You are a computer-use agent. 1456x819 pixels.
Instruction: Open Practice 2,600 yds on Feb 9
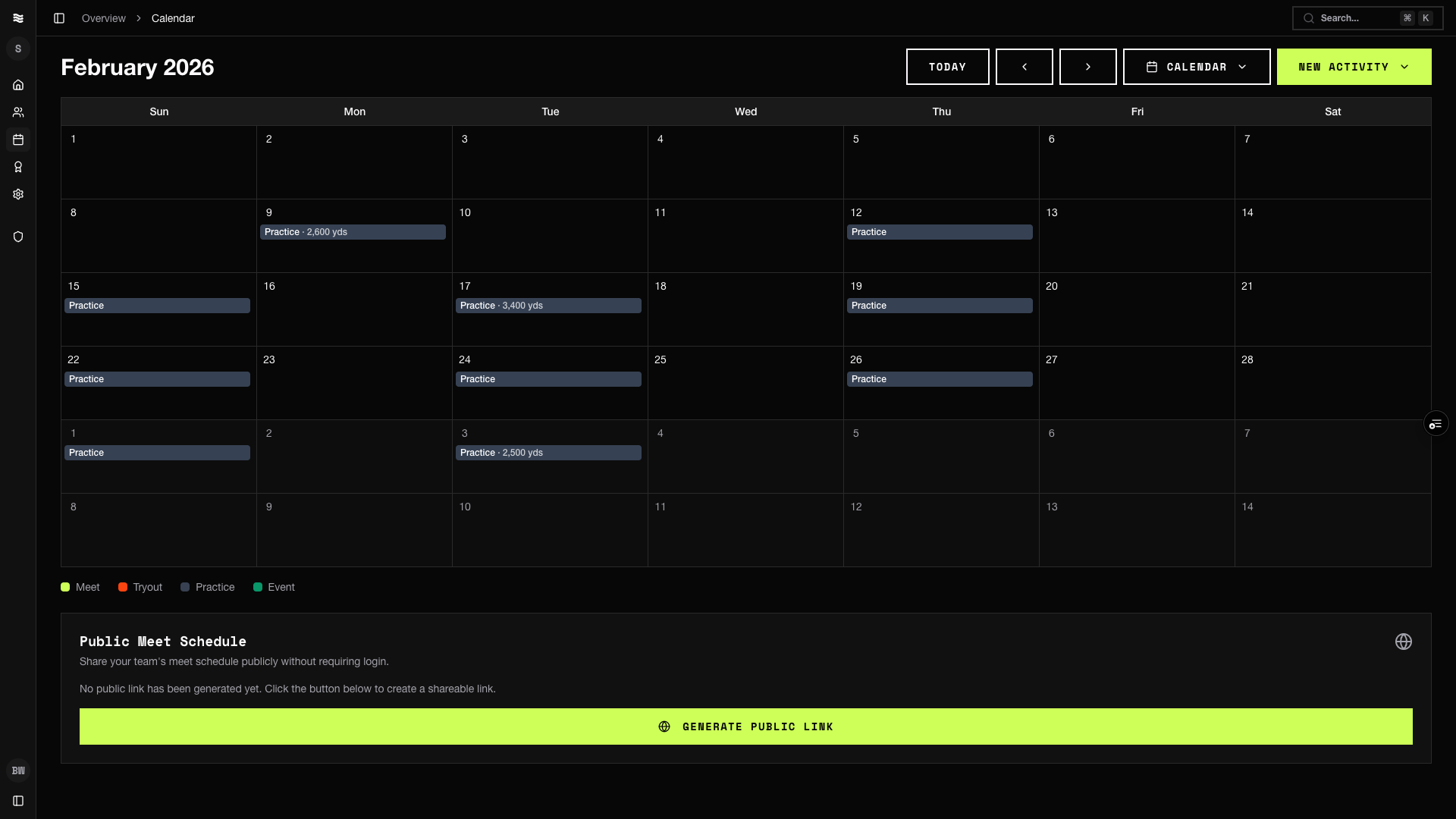click(353, 232)
